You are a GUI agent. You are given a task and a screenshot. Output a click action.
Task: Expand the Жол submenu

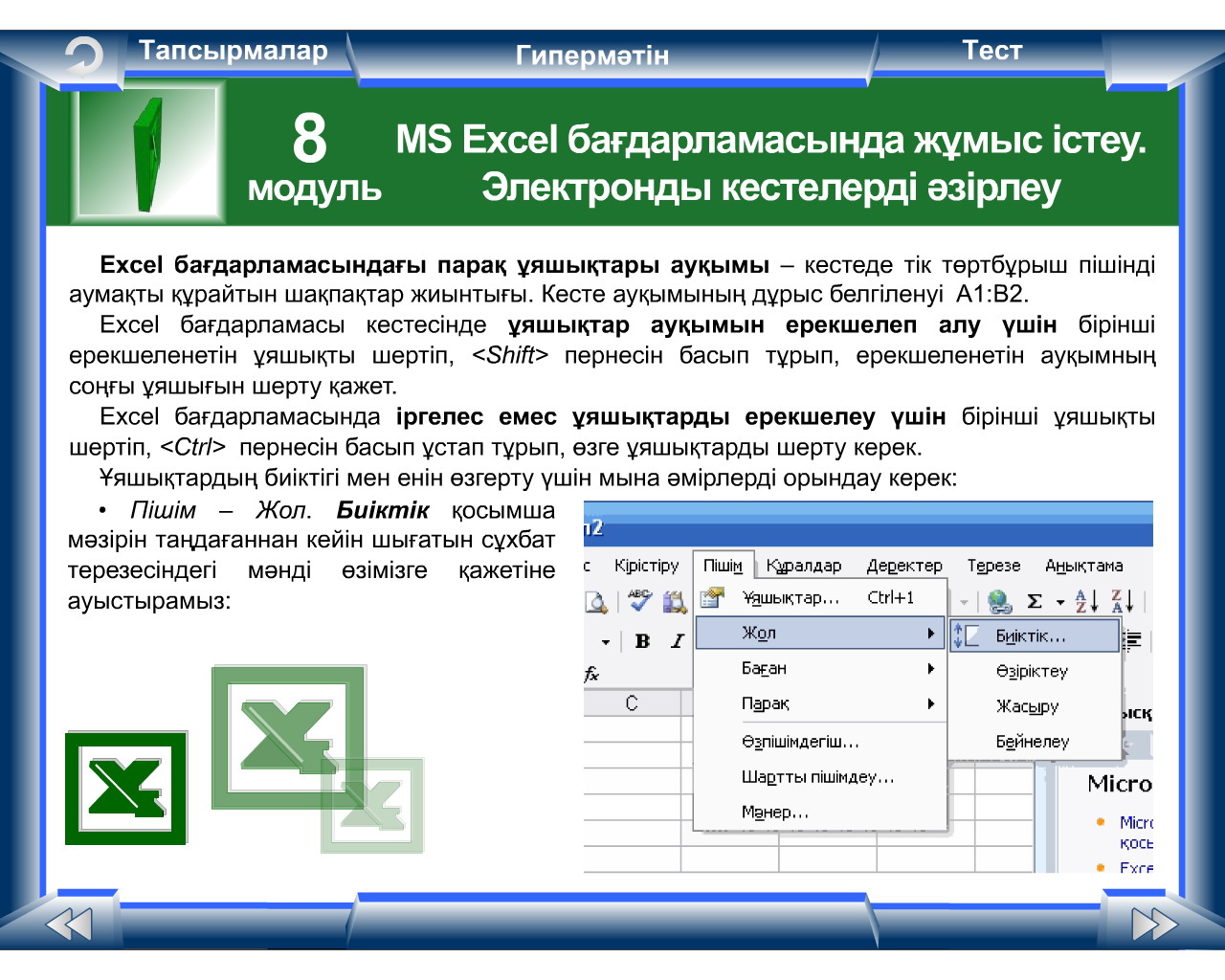tap(821, 633)
